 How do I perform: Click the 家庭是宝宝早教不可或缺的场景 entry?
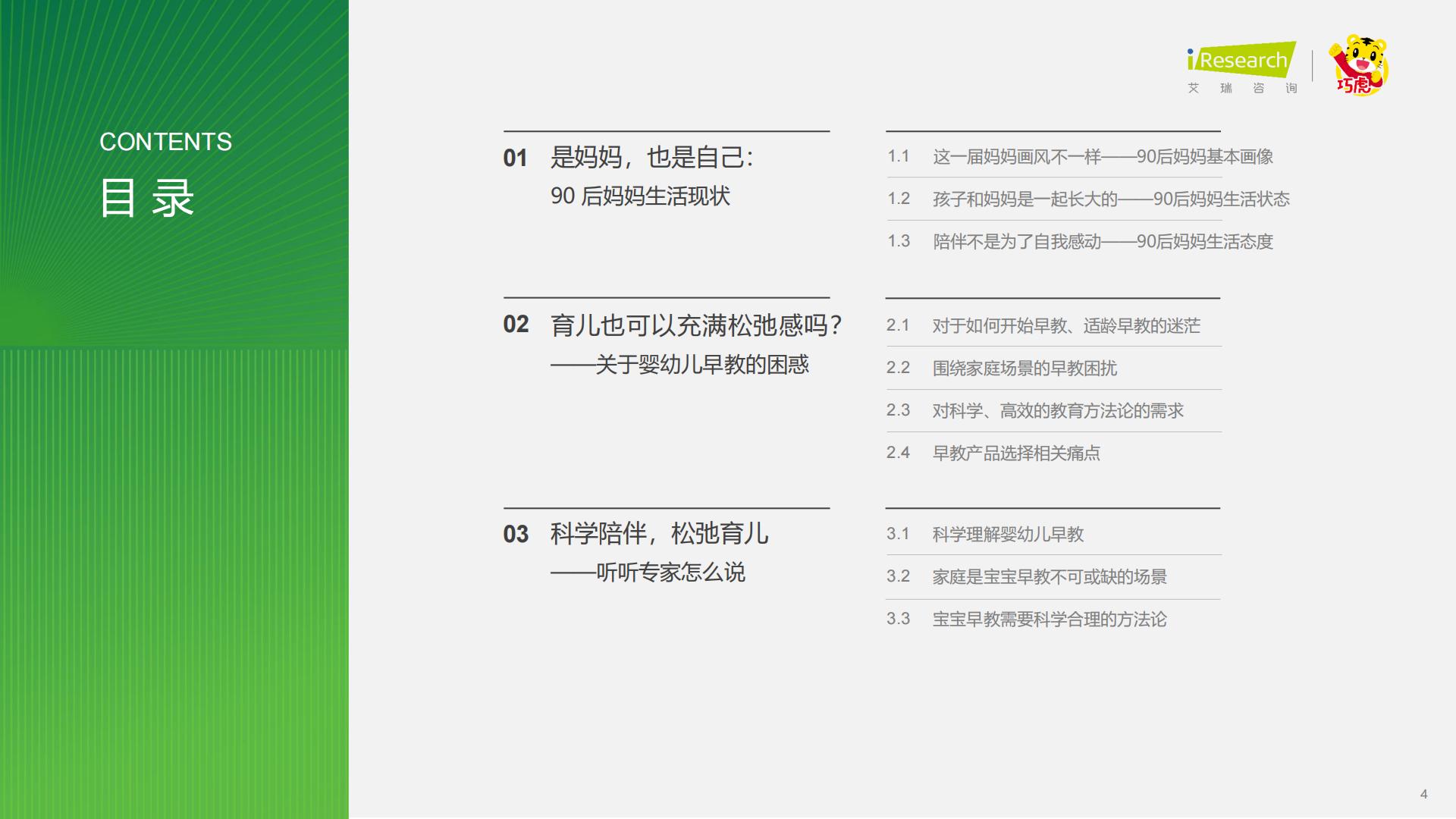1050,577
